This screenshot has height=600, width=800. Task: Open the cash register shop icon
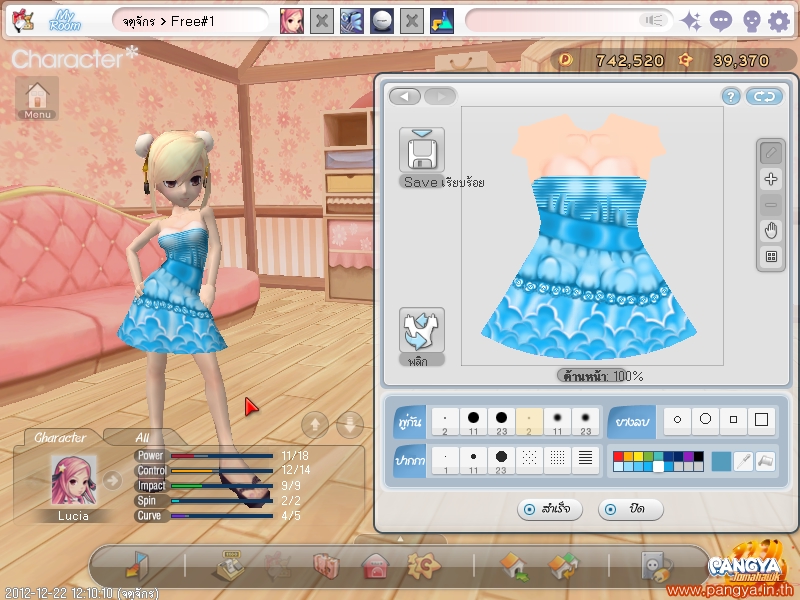coord(229,566)
